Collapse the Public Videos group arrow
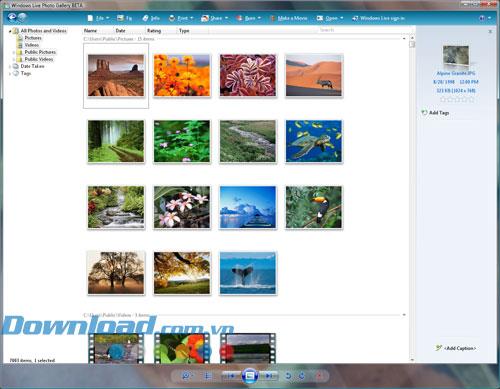Viewport: 500px width, 389px height. pos(404,315)
